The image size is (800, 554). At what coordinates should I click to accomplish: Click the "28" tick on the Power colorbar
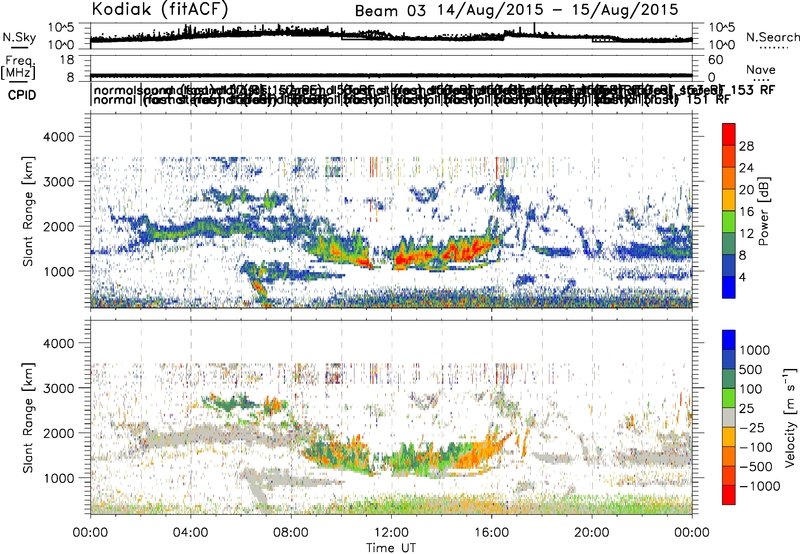pos(746,146)
